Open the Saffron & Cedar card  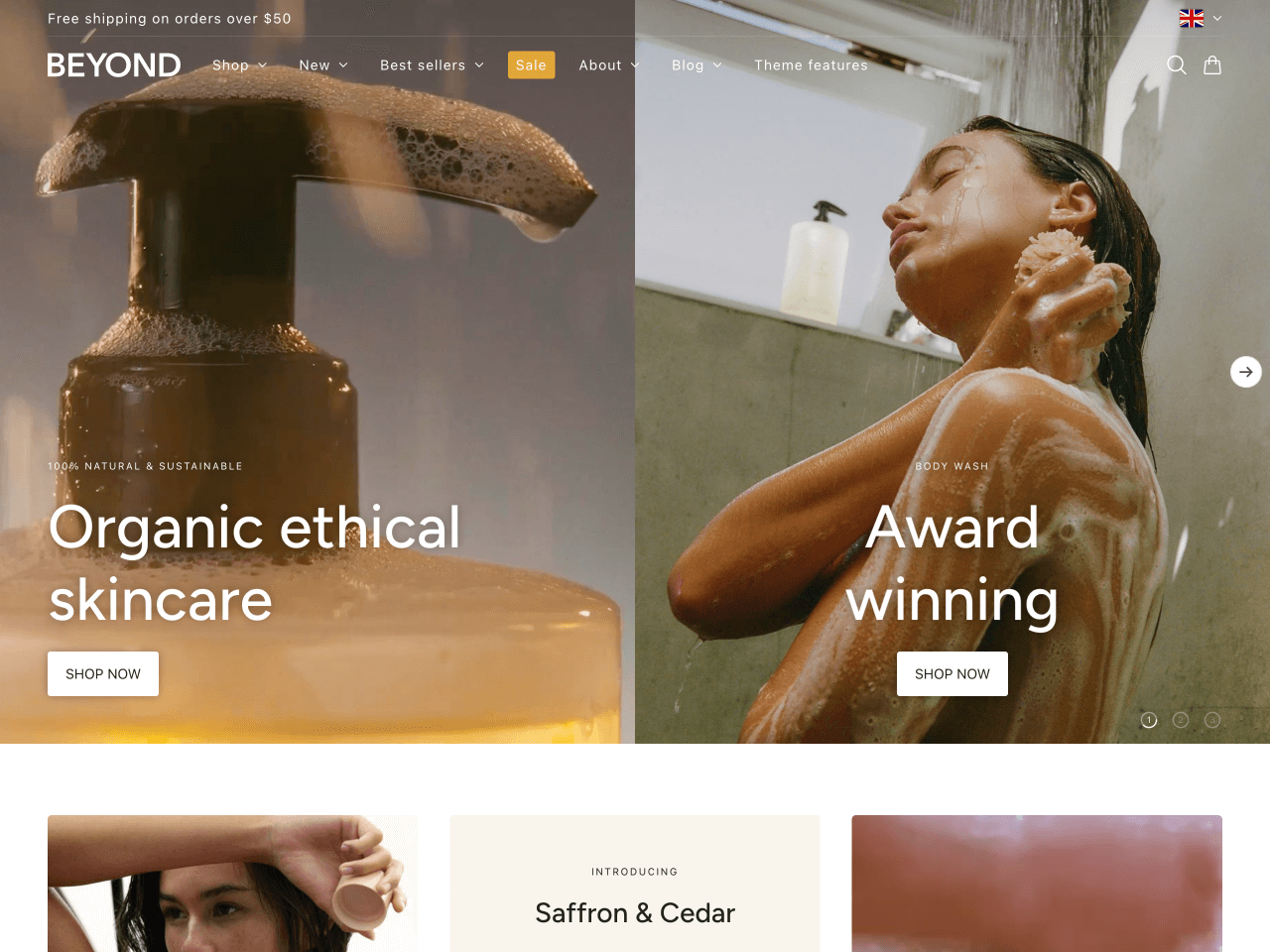click(635, 884)
